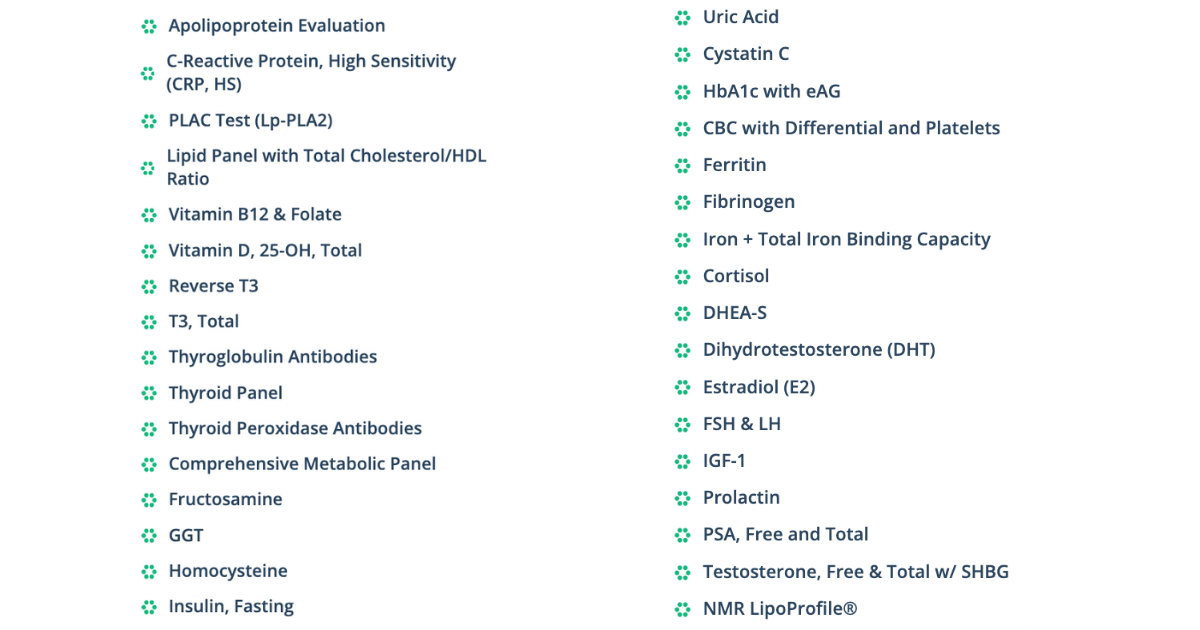Select Iron + Total Iron Binding Capacity
The width and height of the screenshot is (1200, 630).
[846, 240]
